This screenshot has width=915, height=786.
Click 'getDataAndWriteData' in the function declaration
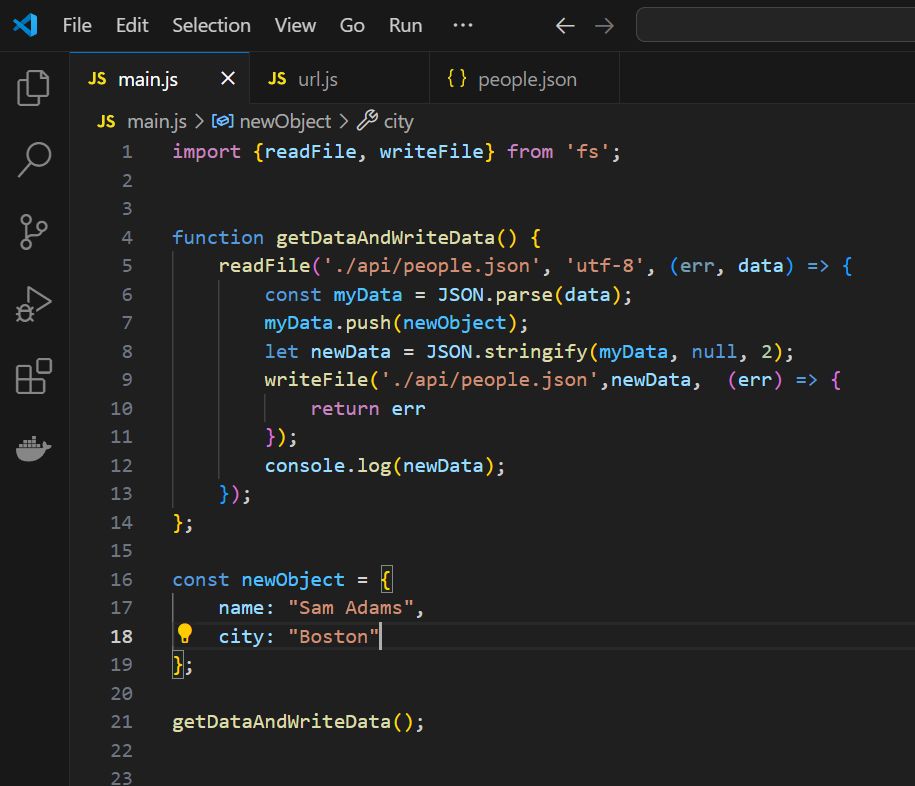click(x=385, y=237)
